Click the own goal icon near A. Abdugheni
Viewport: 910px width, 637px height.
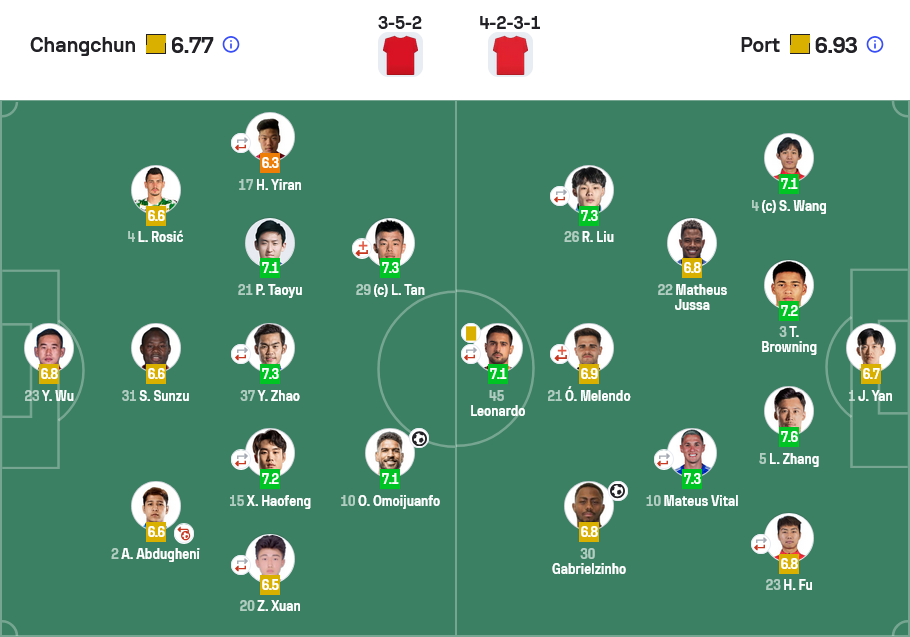pos(185,533)
